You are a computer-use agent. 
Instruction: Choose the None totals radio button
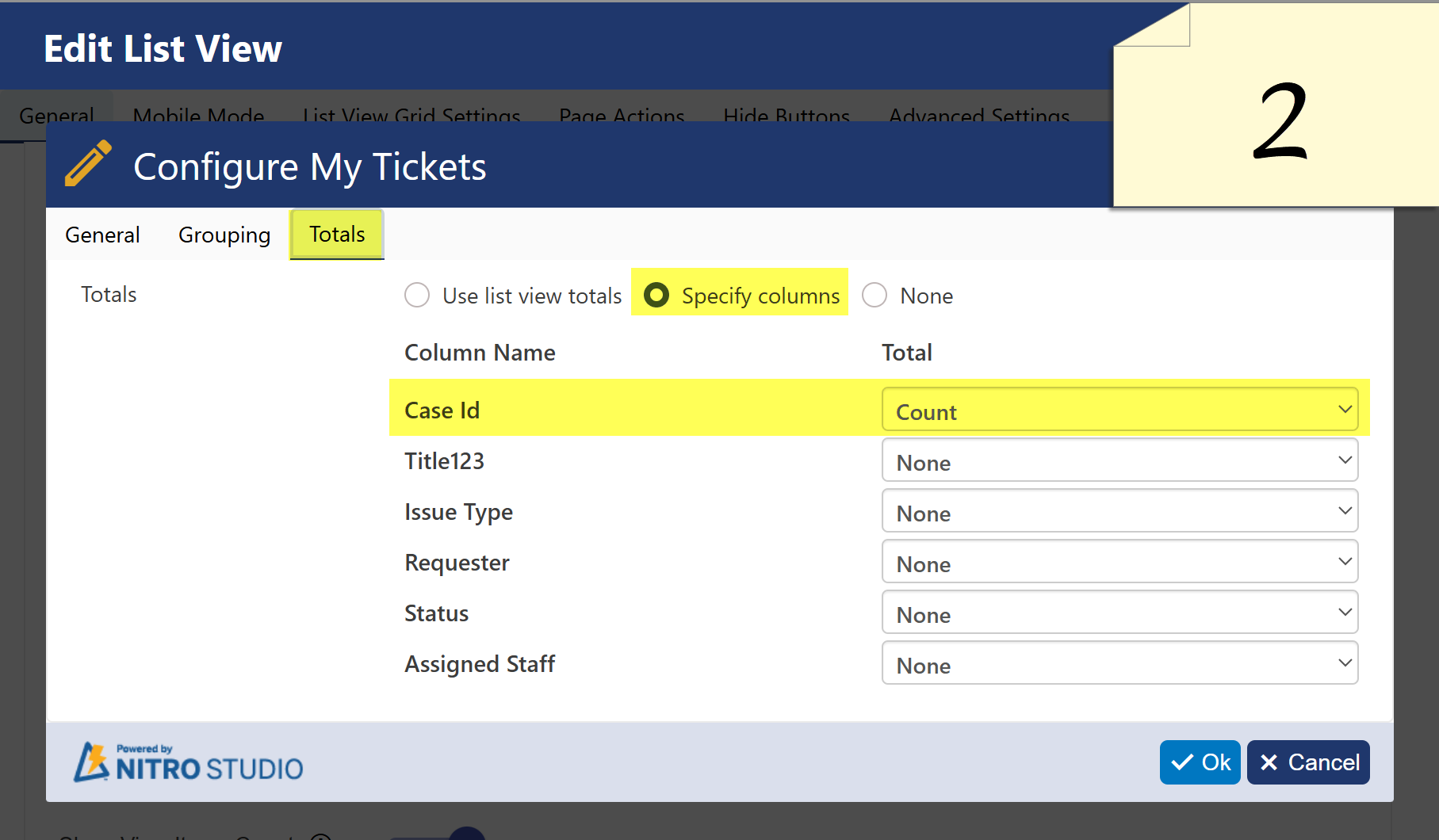point(874,296)
